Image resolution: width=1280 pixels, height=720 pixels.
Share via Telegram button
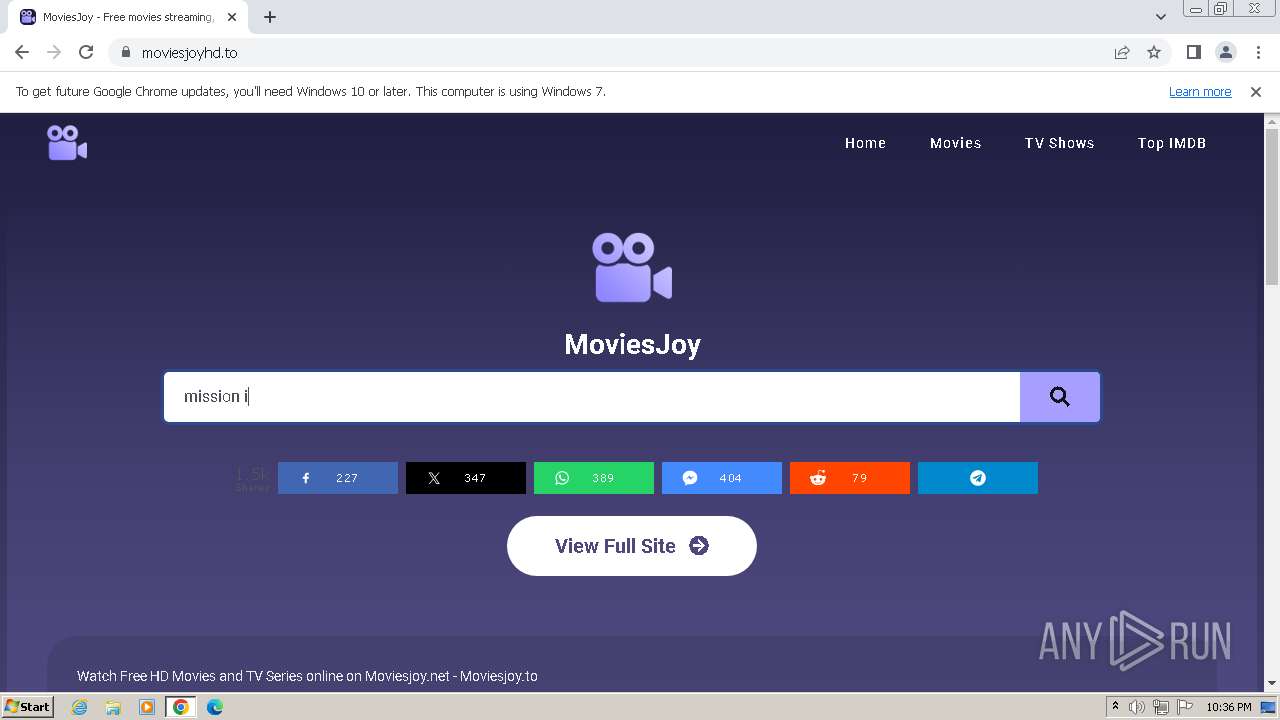pos(978,478)
